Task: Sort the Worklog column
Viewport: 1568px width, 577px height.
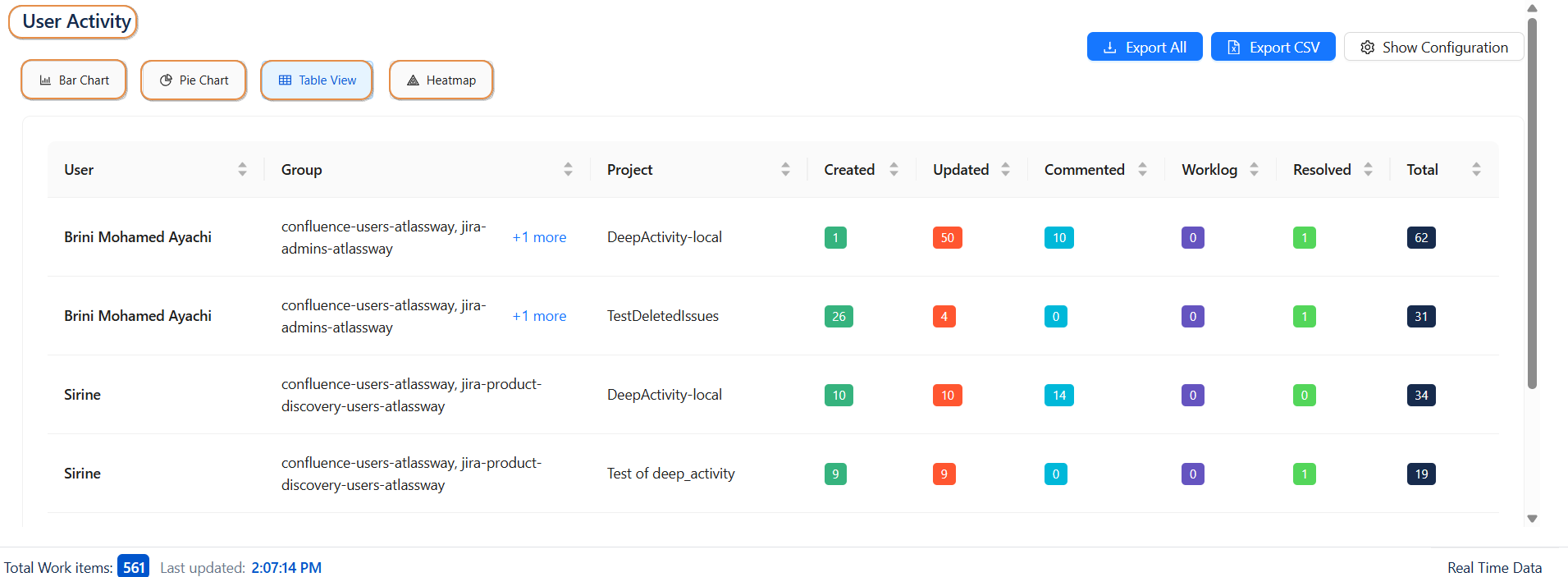Action: point(1254,170)
